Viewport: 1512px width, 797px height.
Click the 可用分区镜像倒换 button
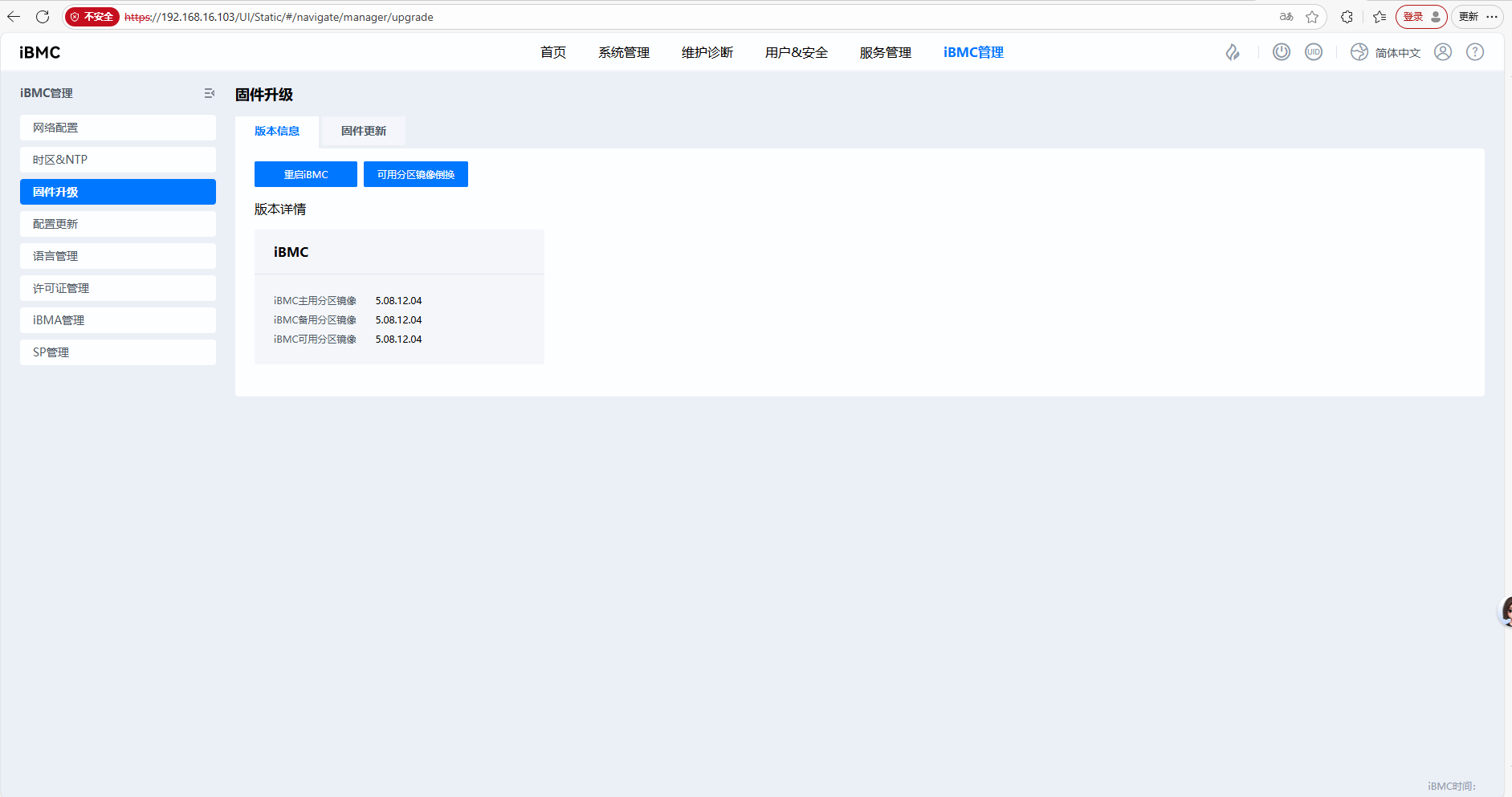pyautogui.click(x=415, y=174)
